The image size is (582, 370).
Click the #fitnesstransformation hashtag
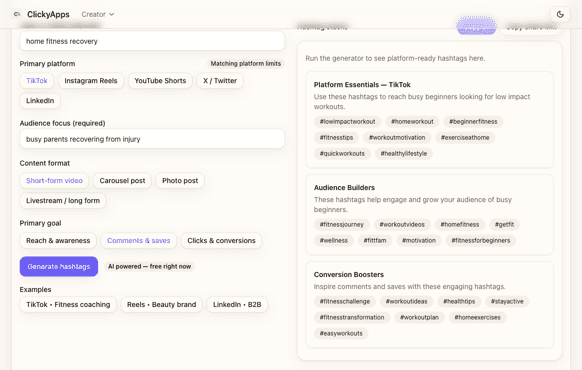pyautogui.click(x=352, y=317)
